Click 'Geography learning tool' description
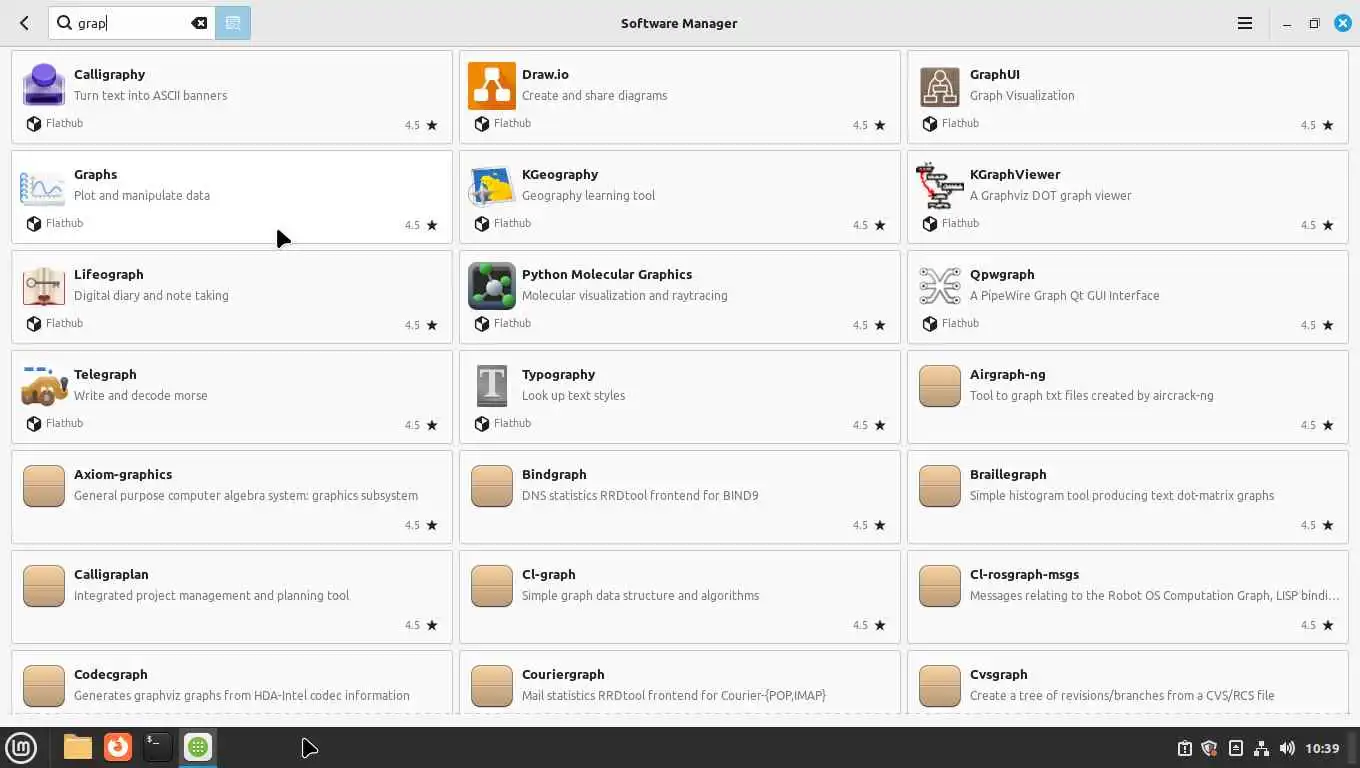 [588, 196]
